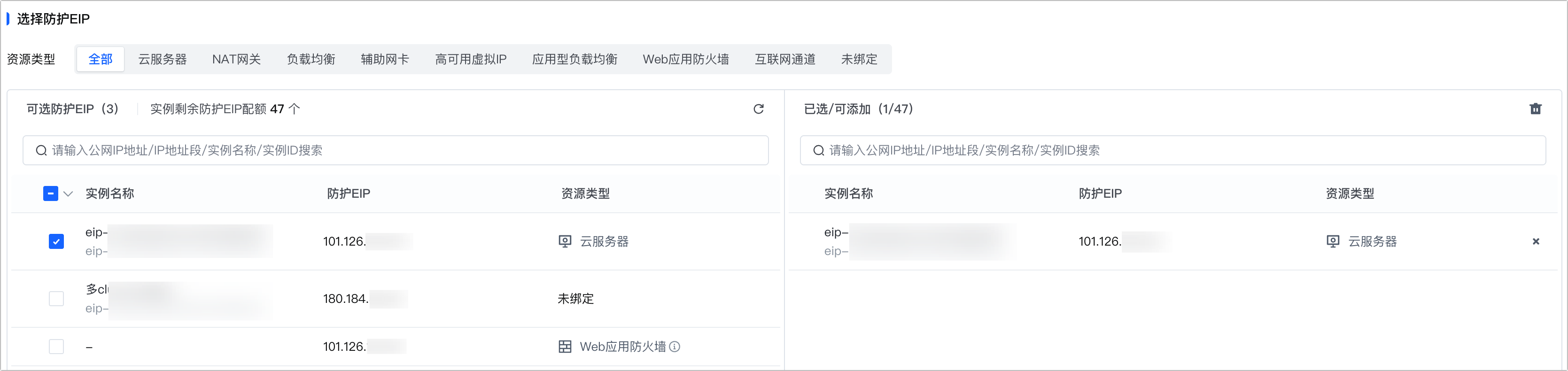Viewport: 1568px width, 371px height.
Task: Click 云服务器 icon in selected list row
Action: click(1333, 241)
